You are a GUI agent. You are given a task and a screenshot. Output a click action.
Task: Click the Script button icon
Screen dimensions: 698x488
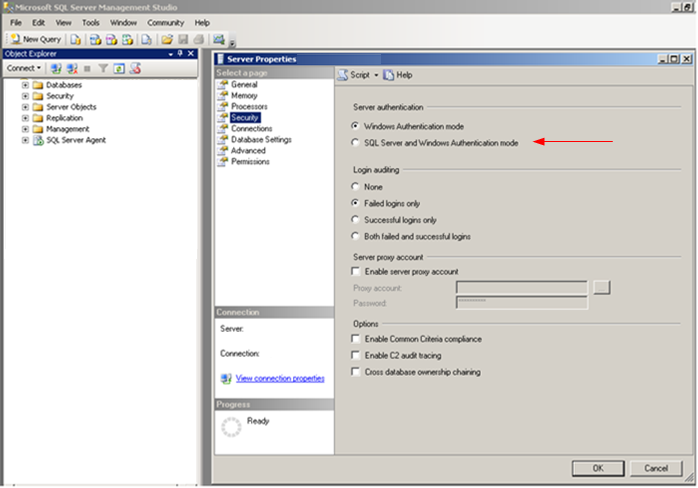343,75
